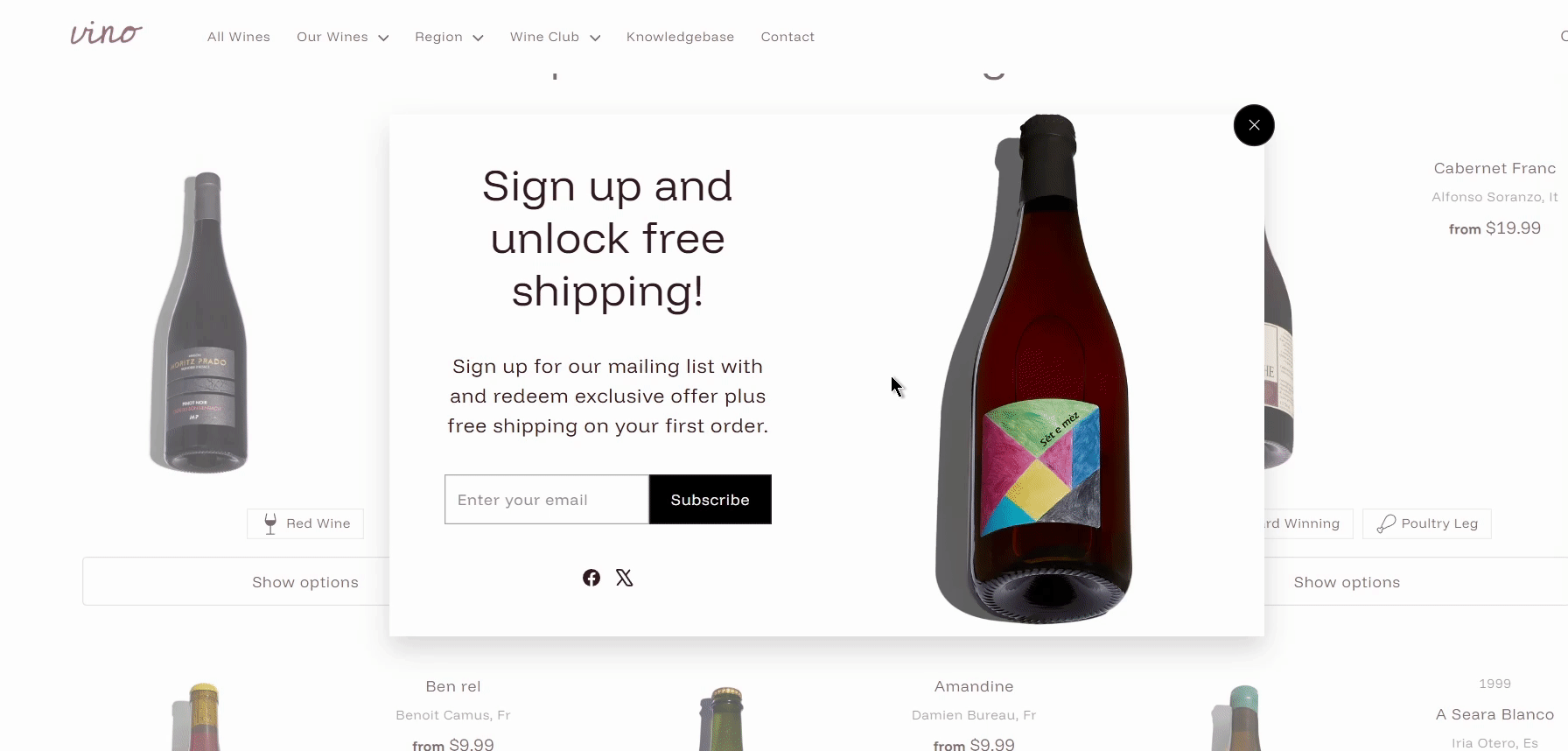The width and height of the screenshot is (1568, 751).
Task: Open the Amandine wine link
Action: click(974, 686)
